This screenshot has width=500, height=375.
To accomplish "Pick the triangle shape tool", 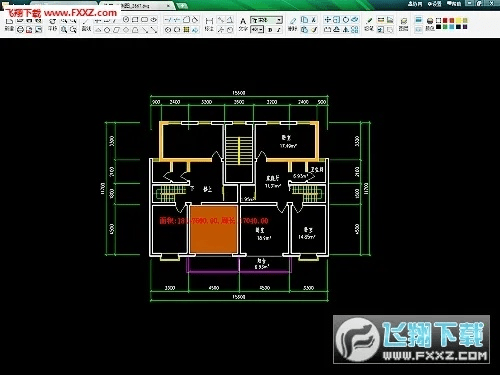I will point(98,30).
